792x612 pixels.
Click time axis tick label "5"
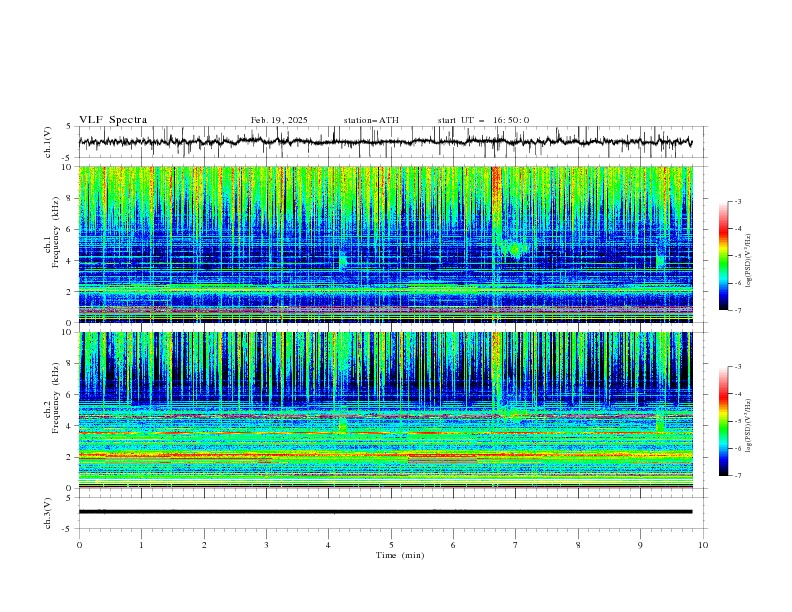point(391,545)
